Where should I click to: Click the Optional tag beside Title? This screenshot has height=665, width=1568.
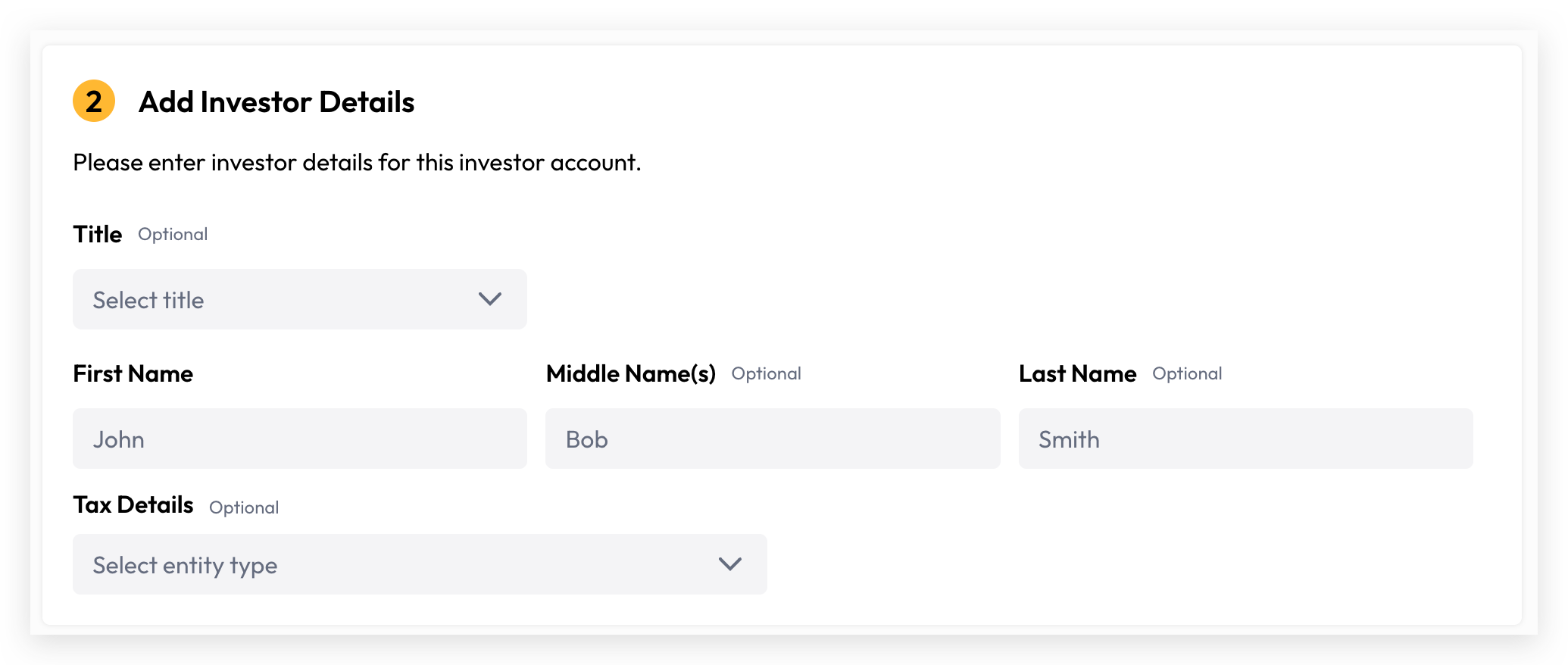pos(173,235)
